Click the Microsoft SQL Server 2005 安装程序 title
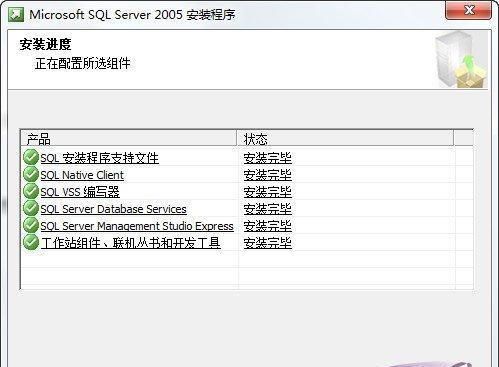 coord(132,15)
